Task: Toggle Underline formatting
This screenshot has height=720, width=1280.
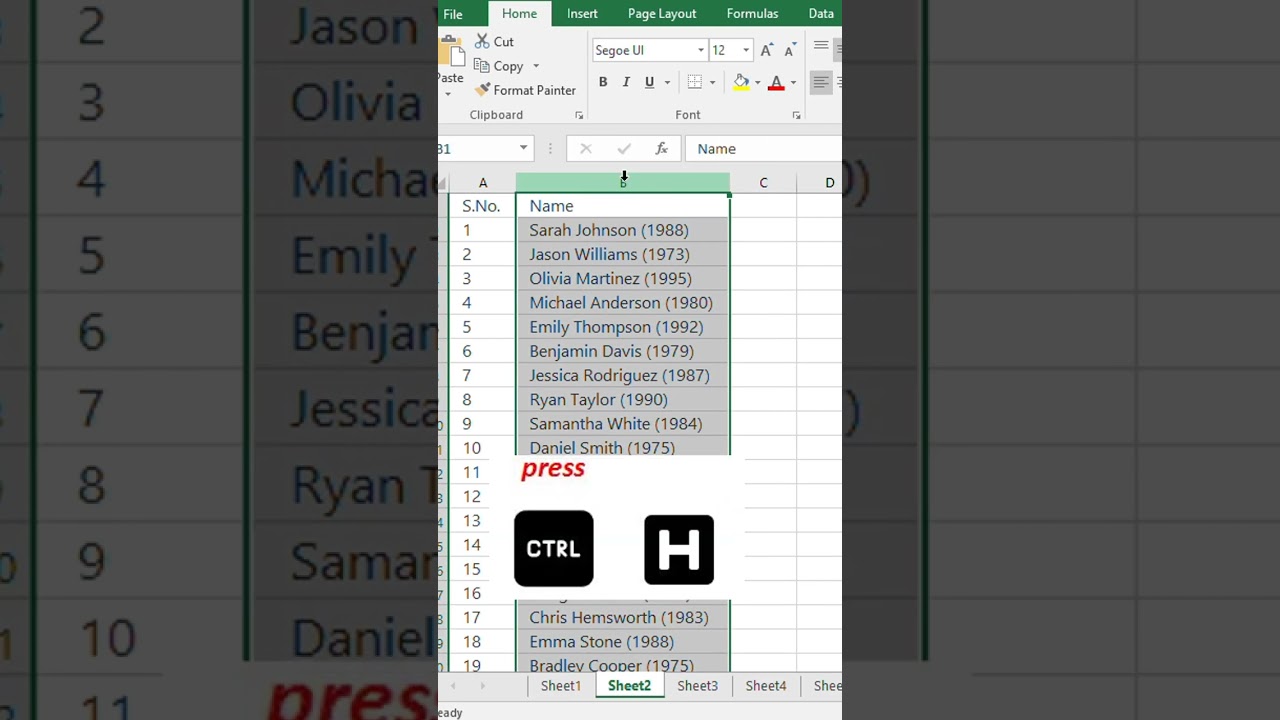Action: pos(650,82)
